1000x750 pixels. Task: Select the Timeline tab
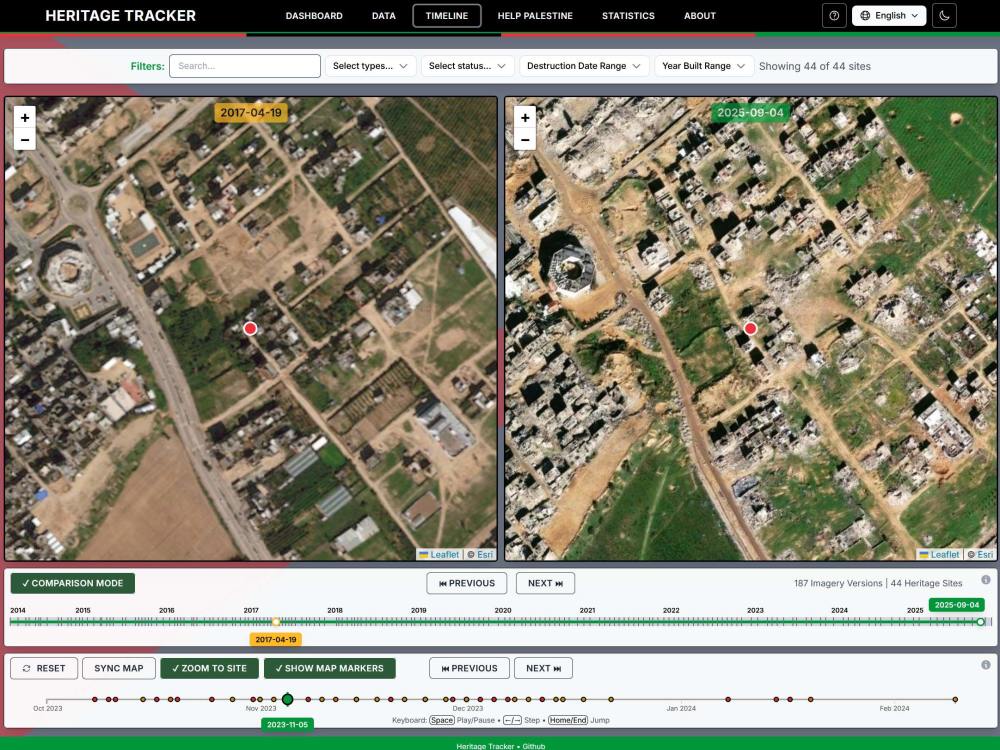447,16
